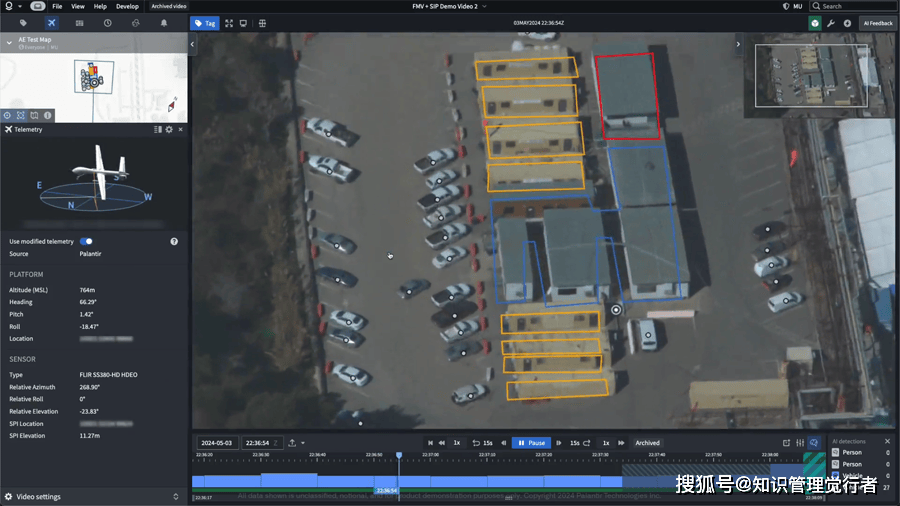Open the bell notifications panel

(162, 22)
